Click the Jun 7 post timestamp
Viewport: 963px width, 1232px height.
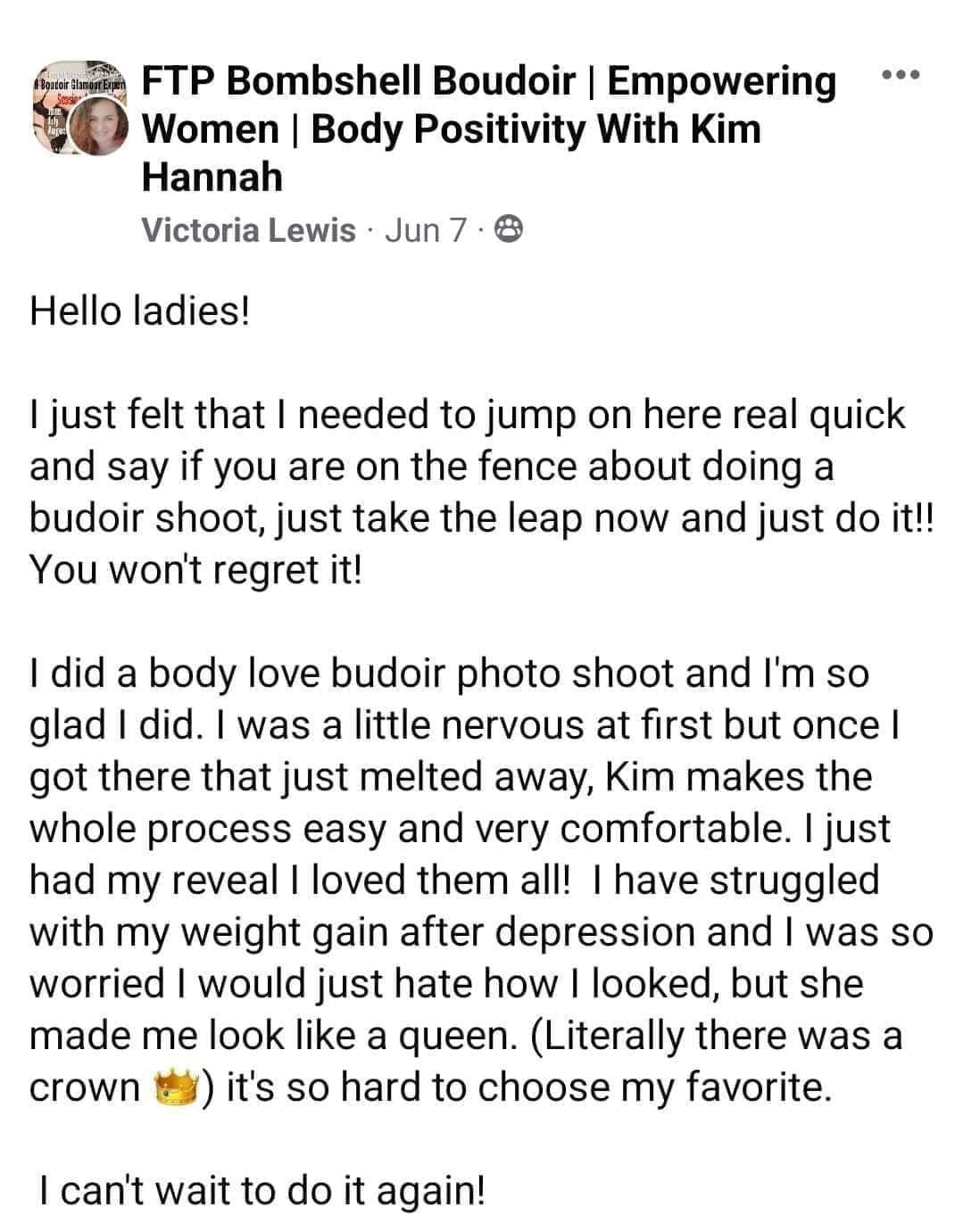click(x=425, y=230)
